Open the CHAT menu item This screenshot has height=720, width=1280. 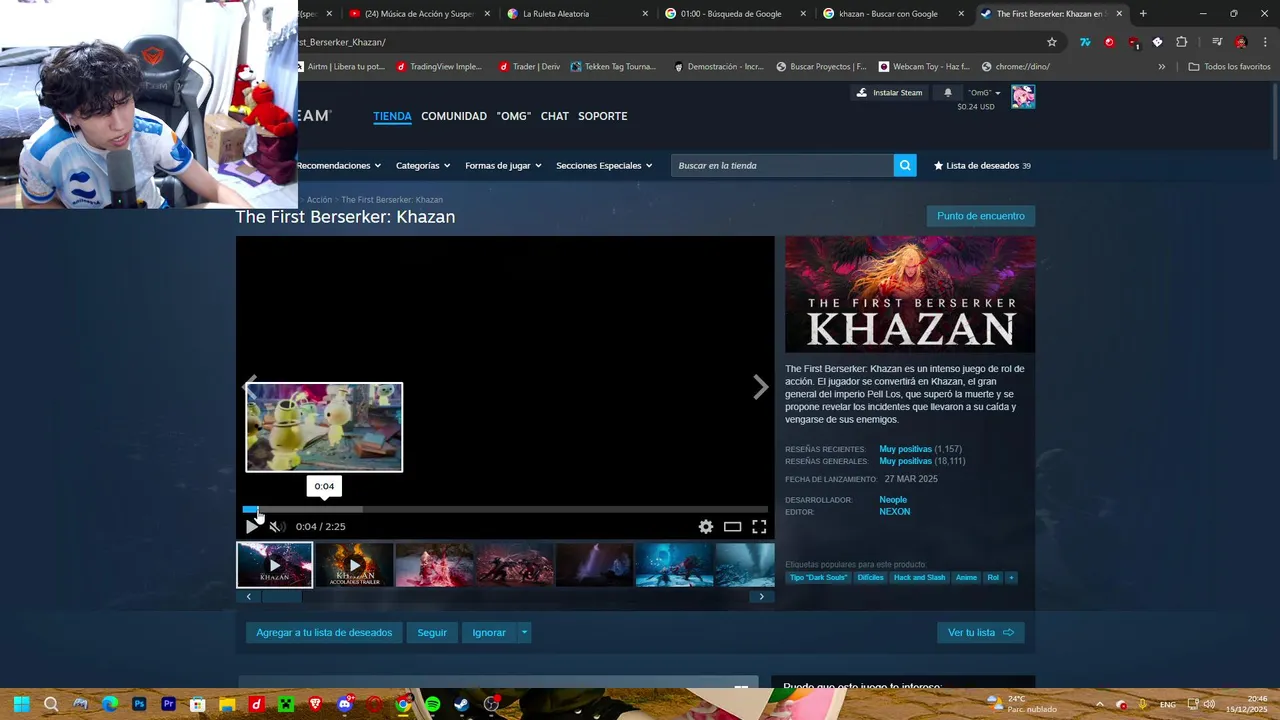pos(554,116)
